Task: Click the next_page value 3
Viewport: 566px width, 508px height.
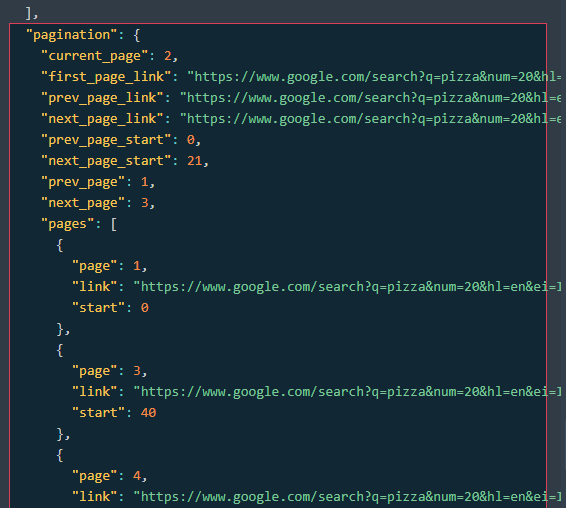Action: pyautogui.click(x=144, y=203)
